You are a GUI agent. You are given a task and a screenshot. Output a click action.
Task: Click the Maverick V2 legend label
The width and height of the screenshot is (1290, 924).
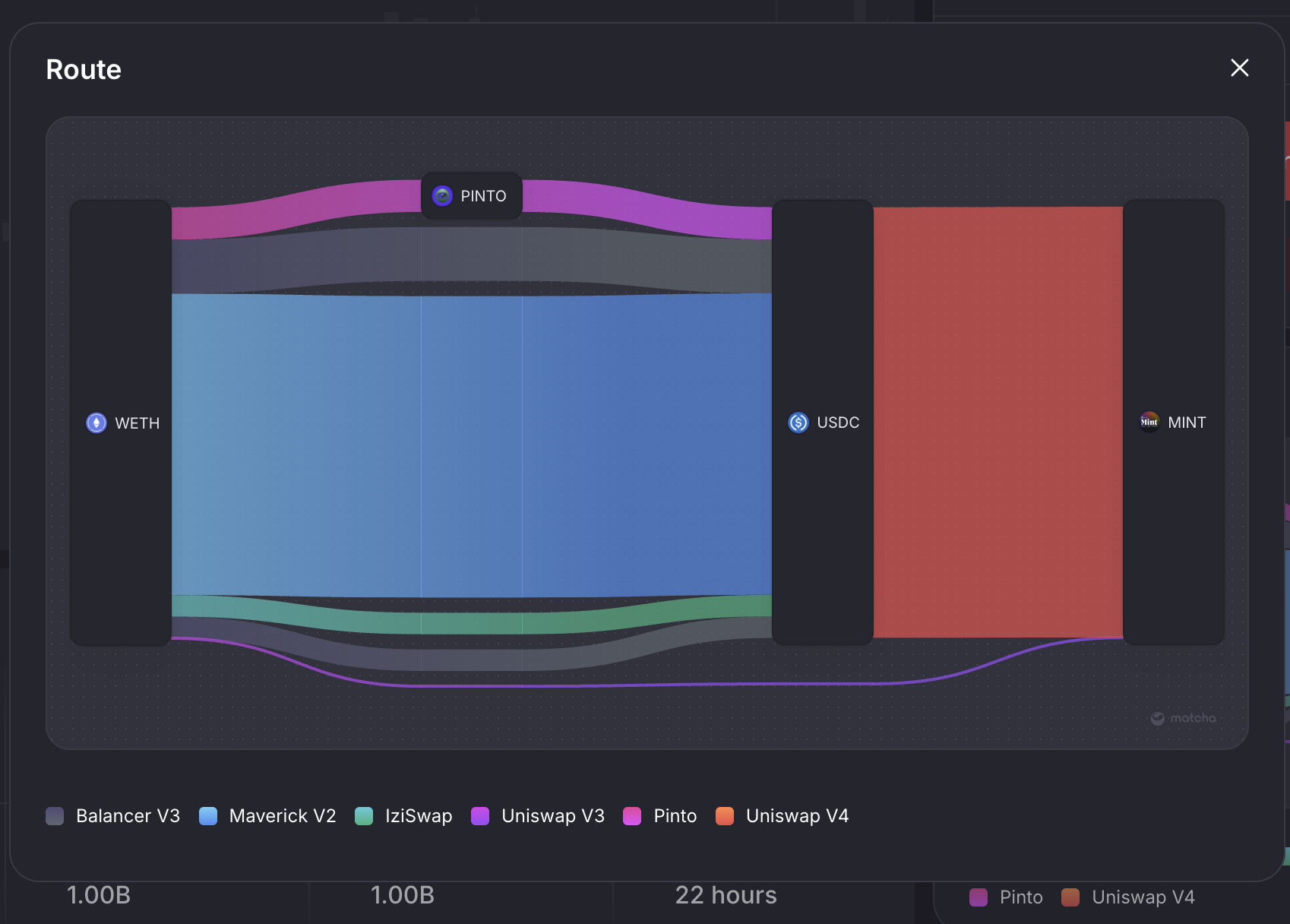coord(283,816)
